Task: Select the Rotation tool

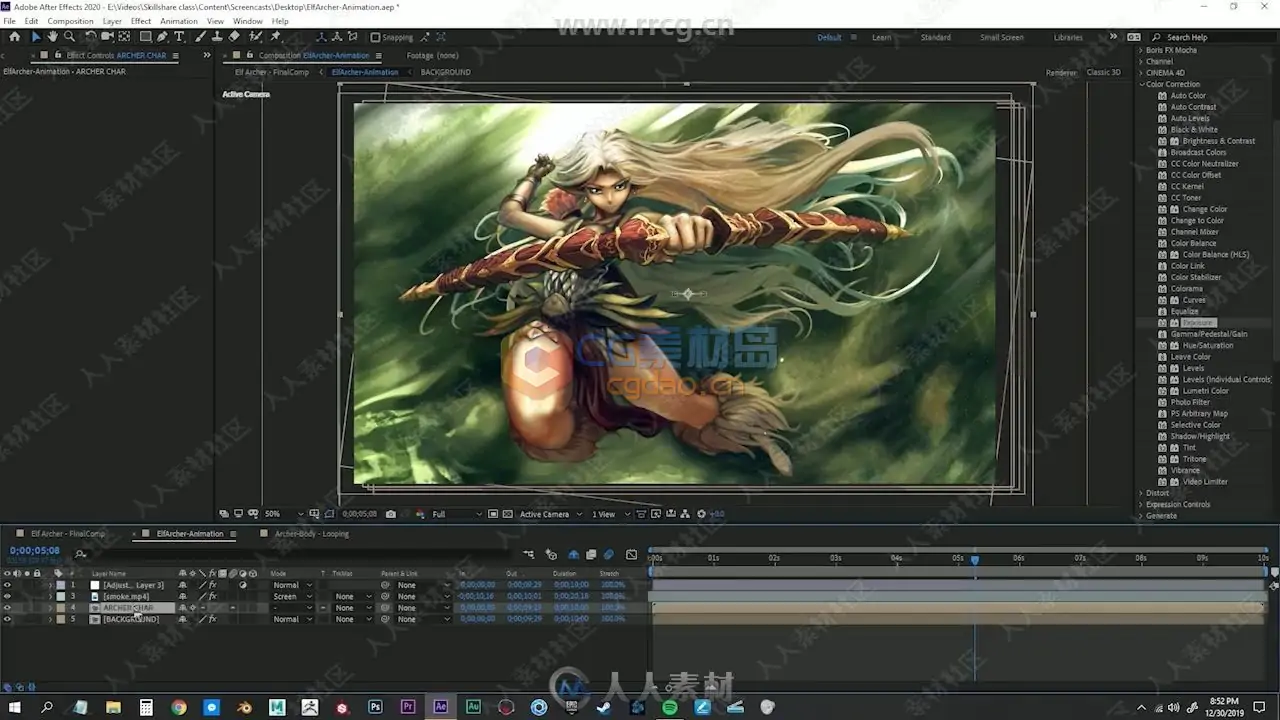Action: [91, 37]
